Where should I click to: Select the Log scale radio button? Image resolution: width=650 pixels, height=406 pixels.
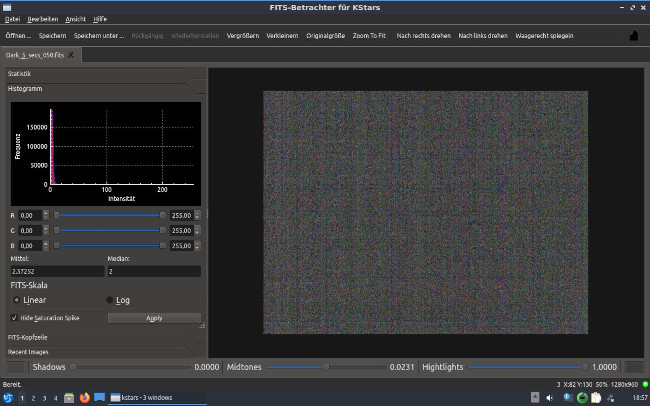click(110, 299)
